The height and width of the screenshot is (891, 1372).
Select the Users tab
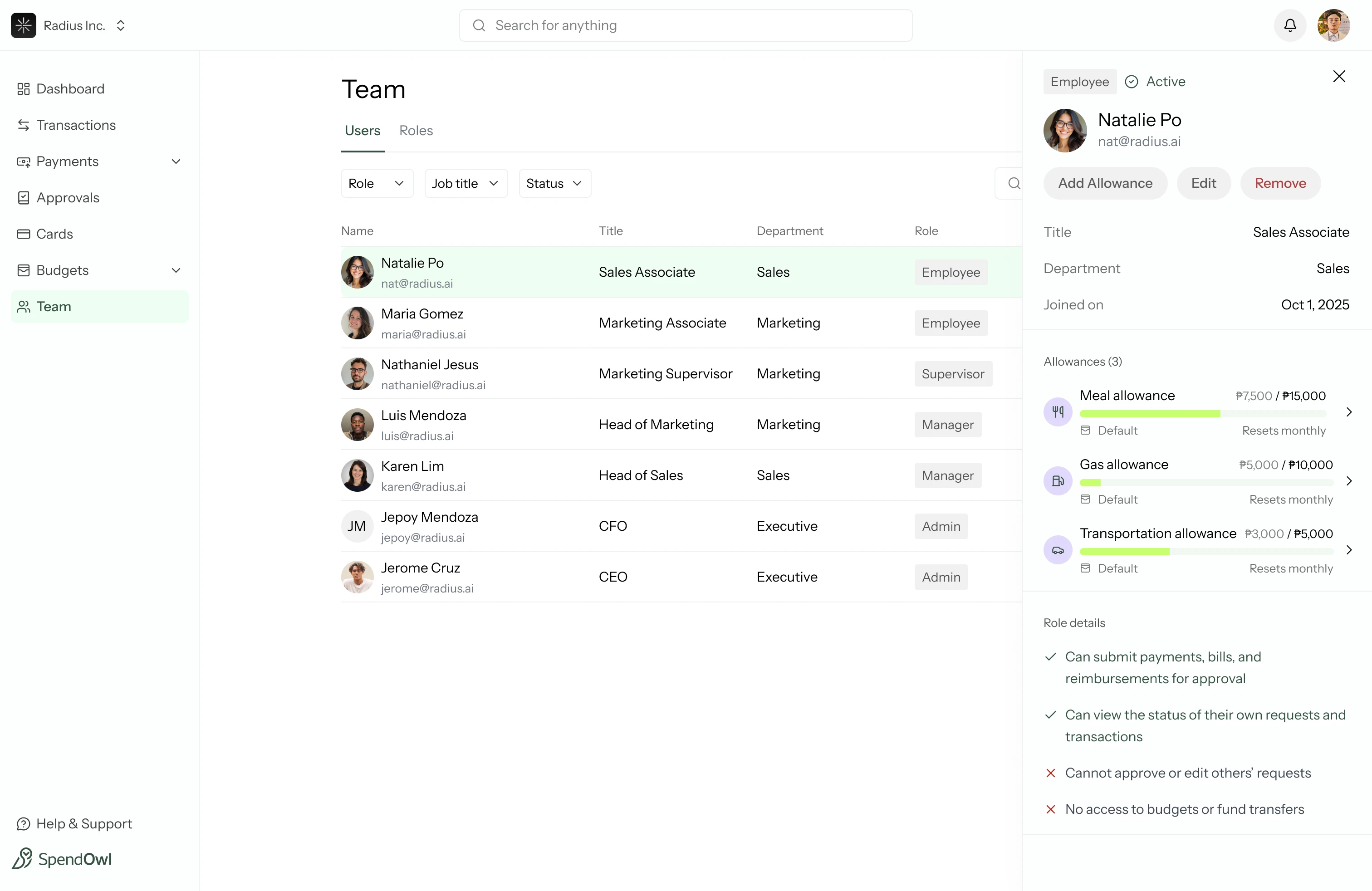click(362, 130)
